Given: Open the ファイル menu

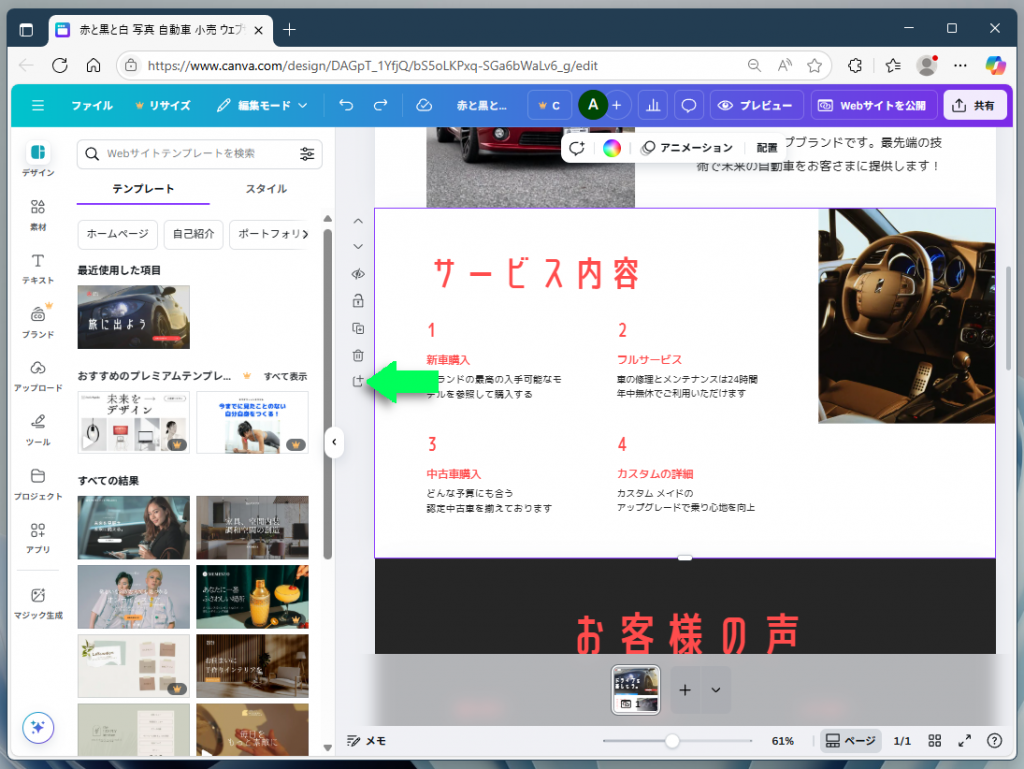Looking at the screenshot, I should coord(91,104).
